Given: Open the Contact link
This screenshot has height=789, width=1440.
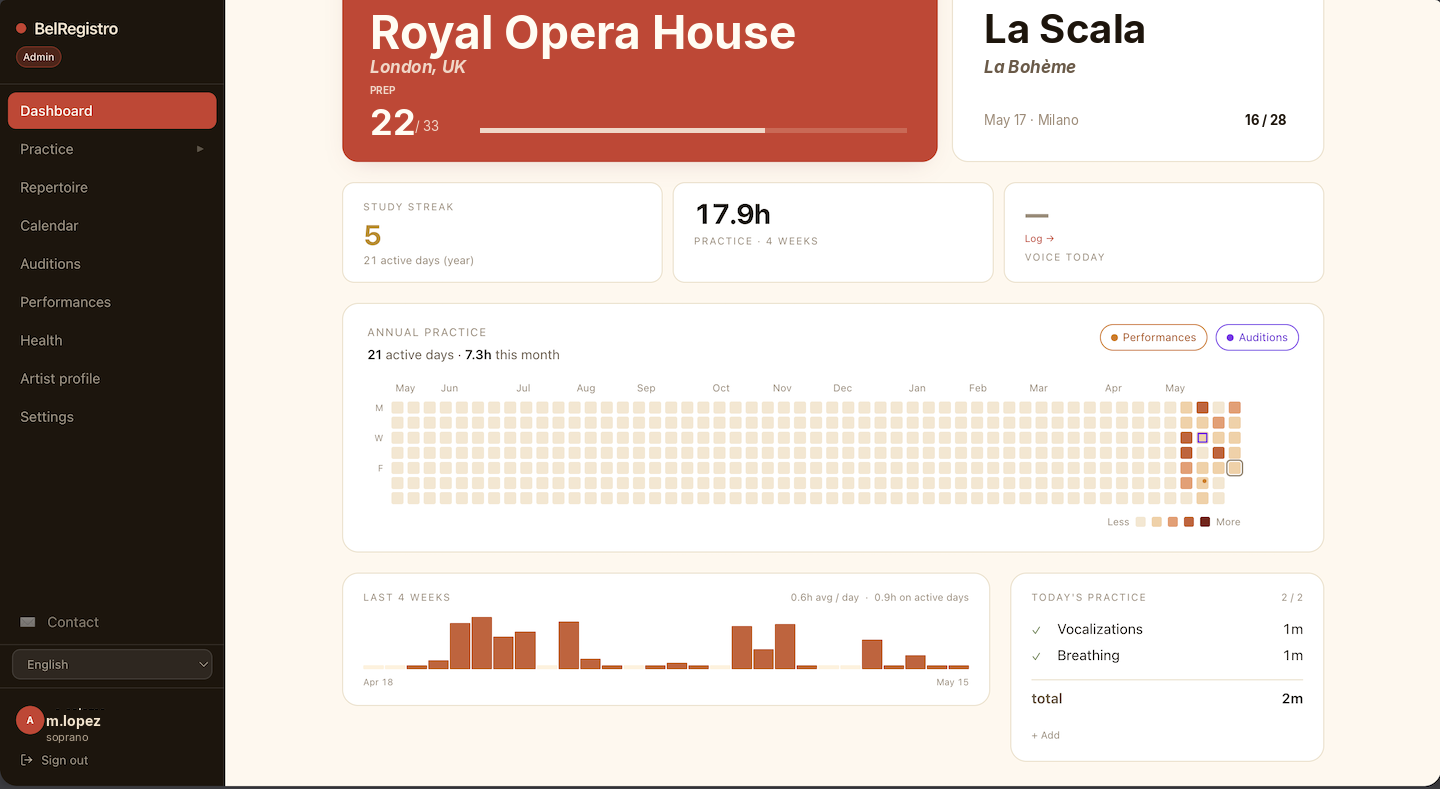Looking at the screenshot, I should pyautogui.click(x=73, y=622).
